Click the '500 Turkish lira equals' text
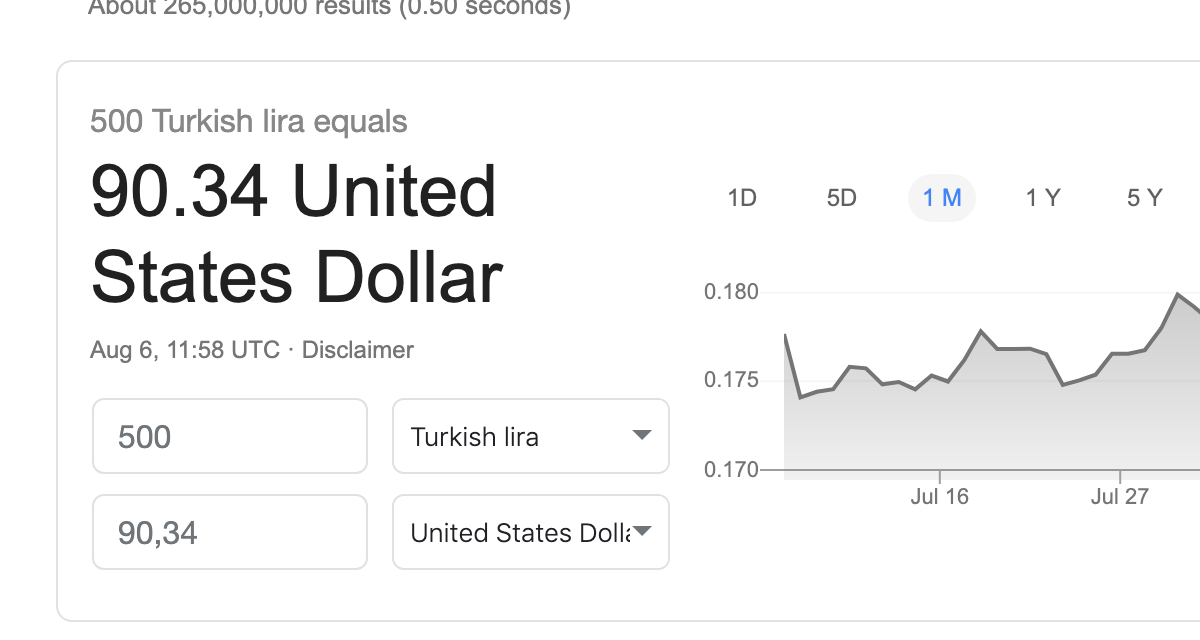 pyautogui.click(x=249, y=122)
